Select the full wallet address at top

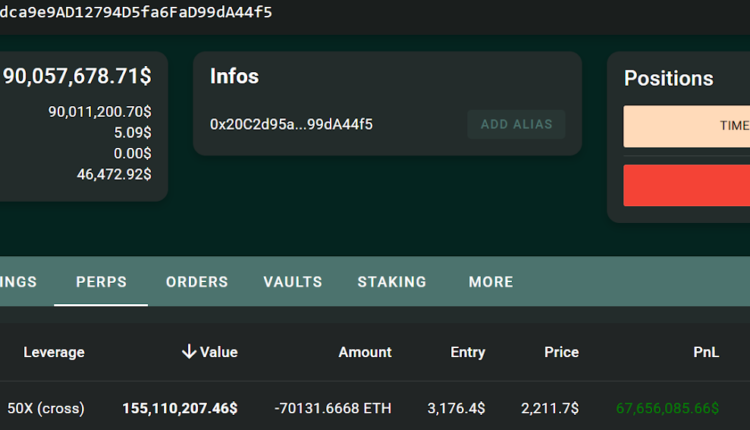tap(136, 12)
